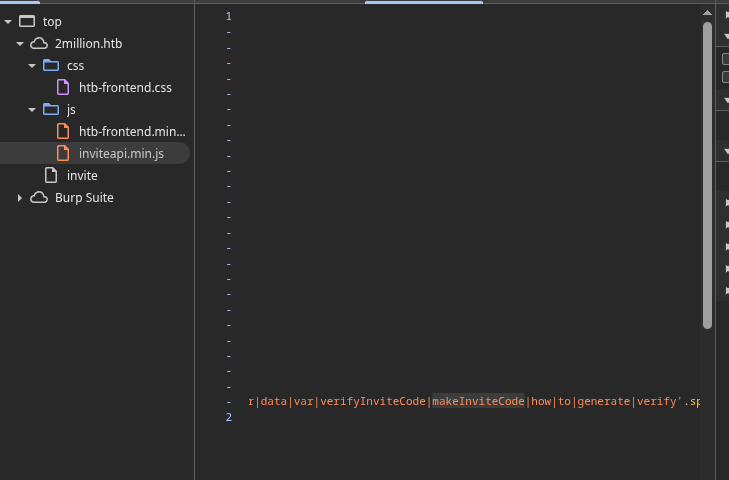Select the top label in the tree

click(x=52, y=22)
